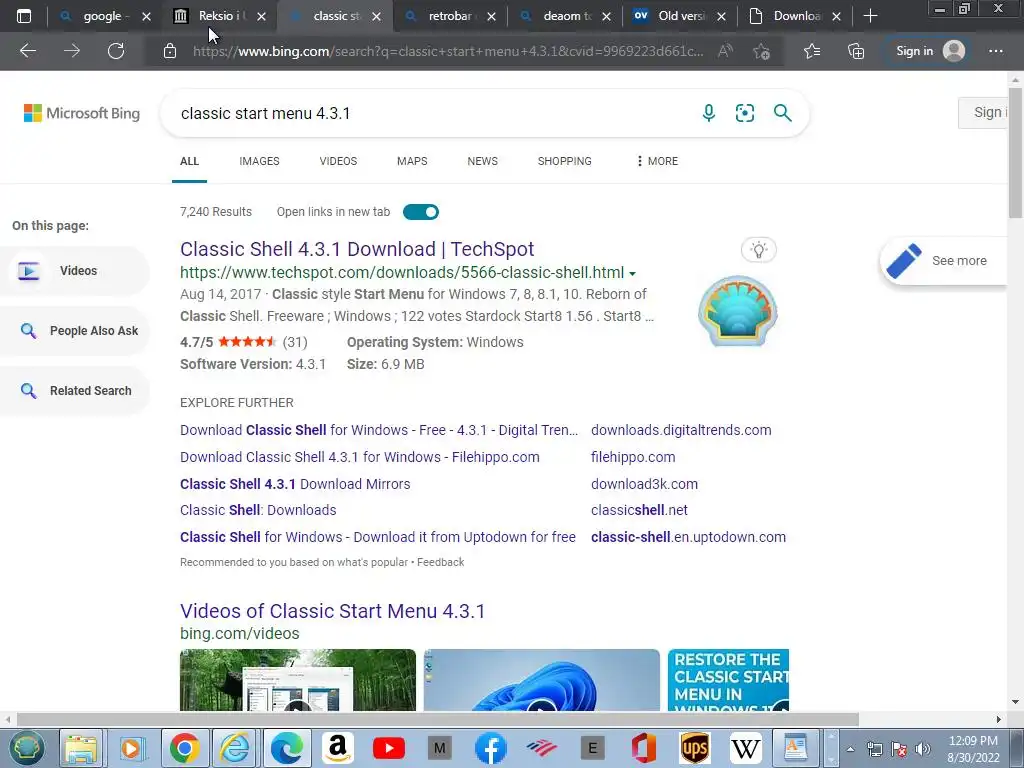Click the horizontal scrollbar thumb
The width and height of the screenshot is (1024, 768).
(x=438, y=720)
